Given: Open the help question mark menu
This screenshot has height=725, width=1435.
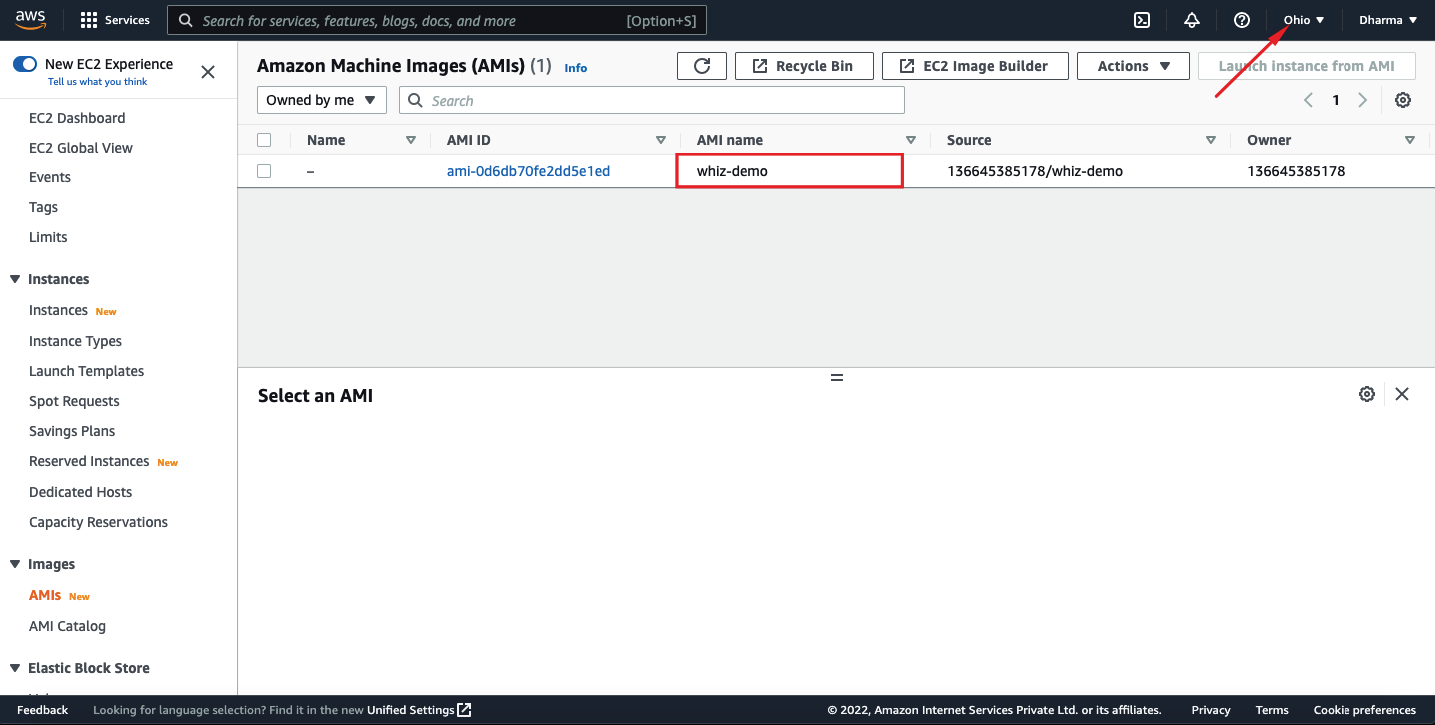Looking at the screenshot, I should 1242,20.
